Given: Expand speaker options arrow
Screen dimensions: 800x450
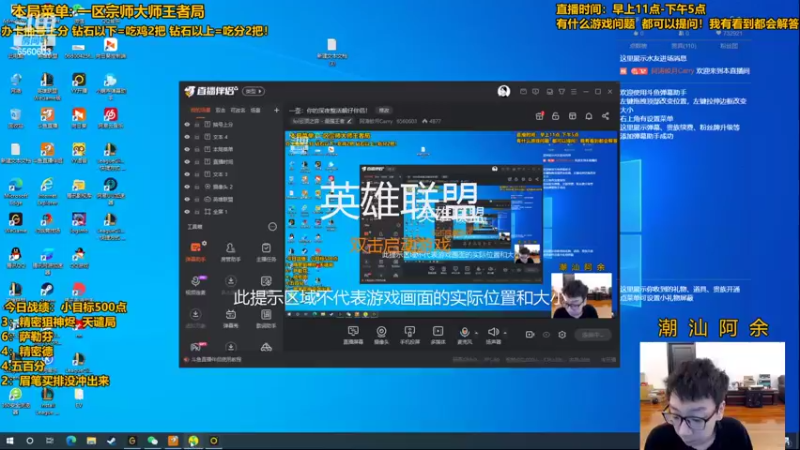Looking at the screenshot, I should coord(505,333).
